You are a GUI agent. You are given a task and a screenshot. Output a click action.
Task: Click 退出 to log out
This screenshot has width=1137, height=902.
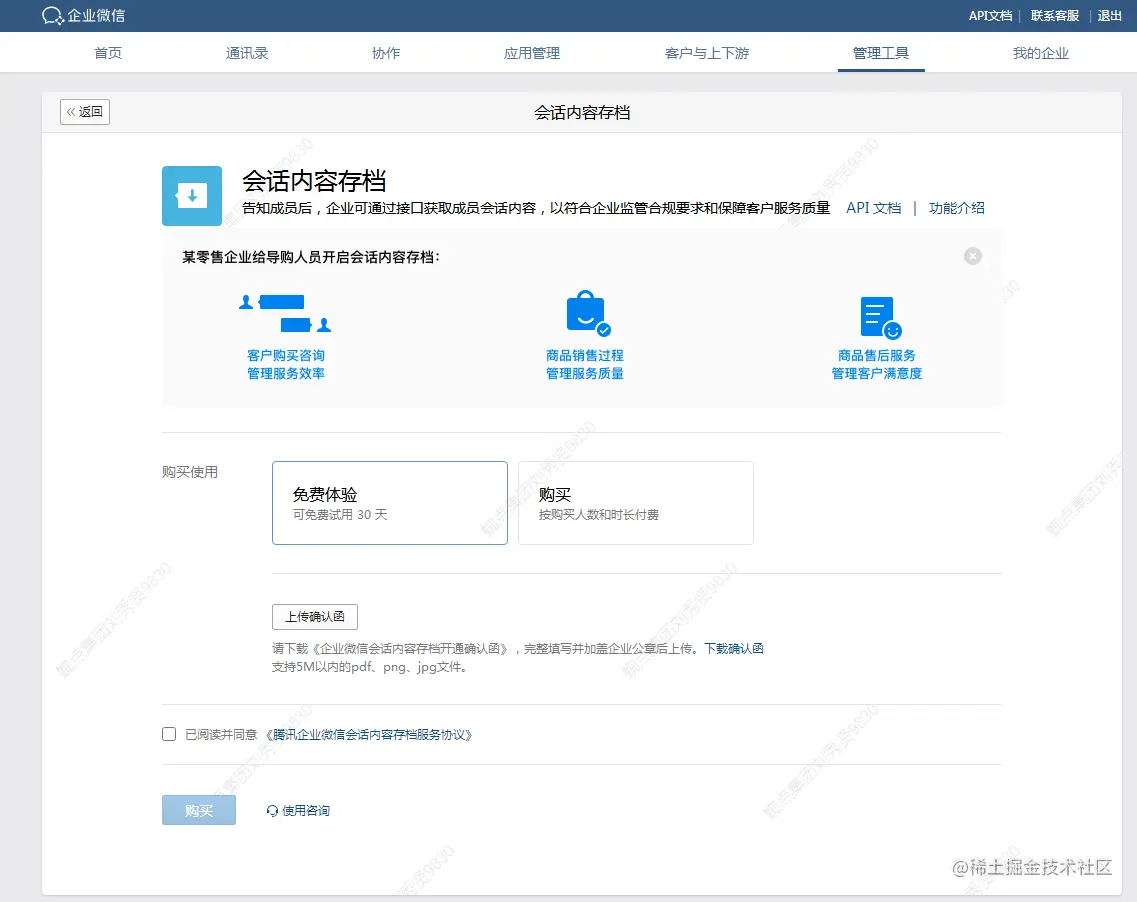[x=1109, y=16]
